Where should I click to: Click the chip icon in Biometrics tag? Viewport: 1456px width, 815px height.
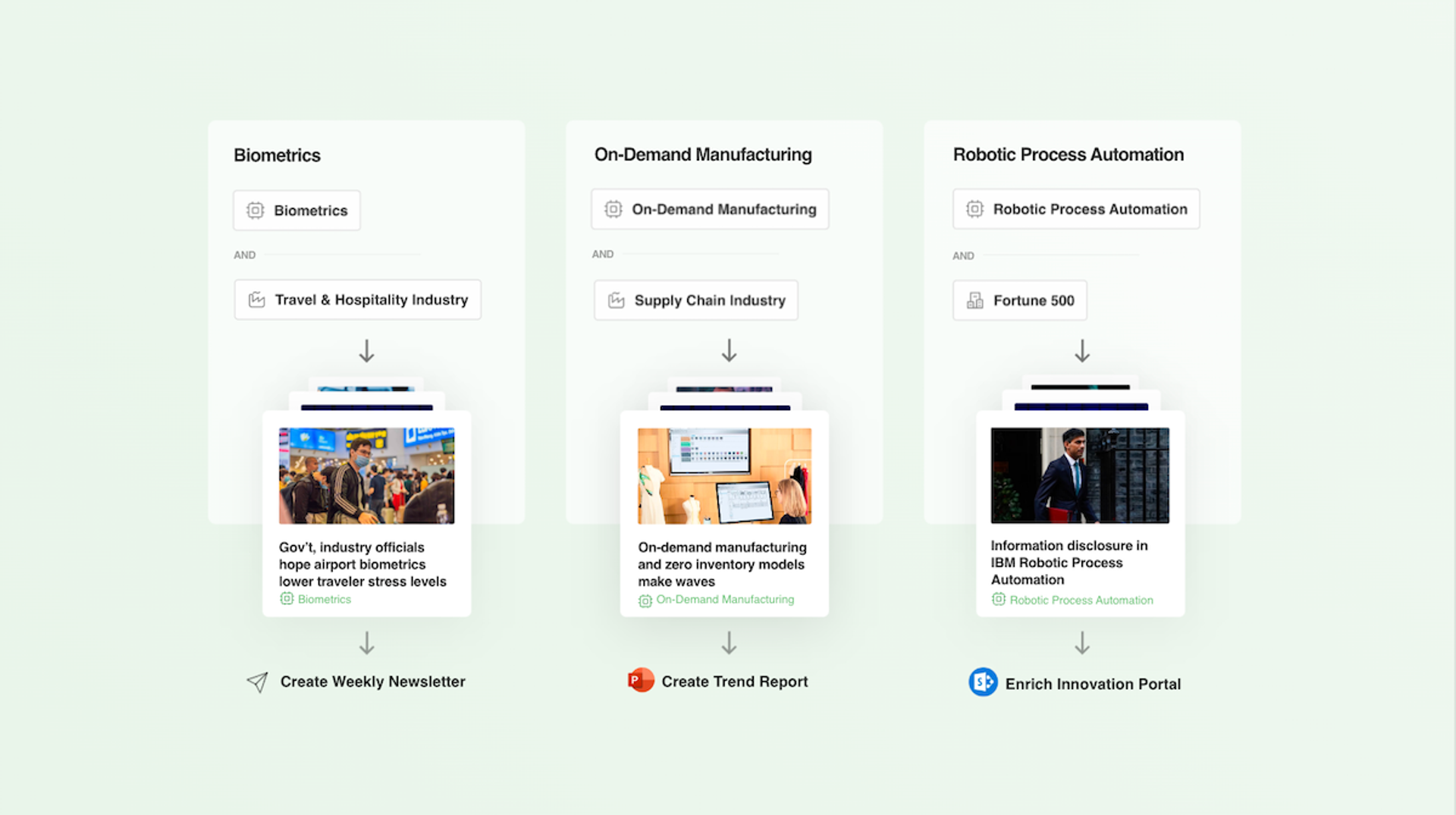256,210
